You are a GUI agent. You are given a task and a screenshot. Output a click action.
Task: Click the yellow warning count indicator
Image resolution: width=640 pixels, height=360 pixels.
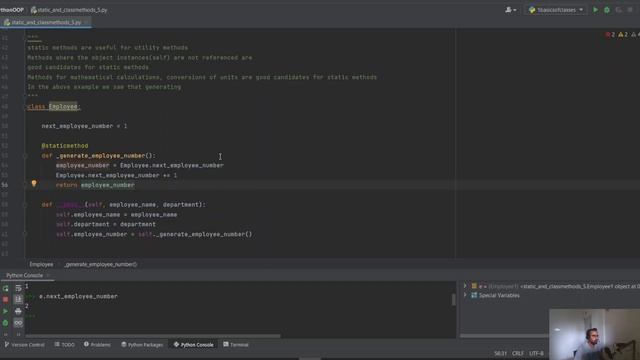click(623, 35)
